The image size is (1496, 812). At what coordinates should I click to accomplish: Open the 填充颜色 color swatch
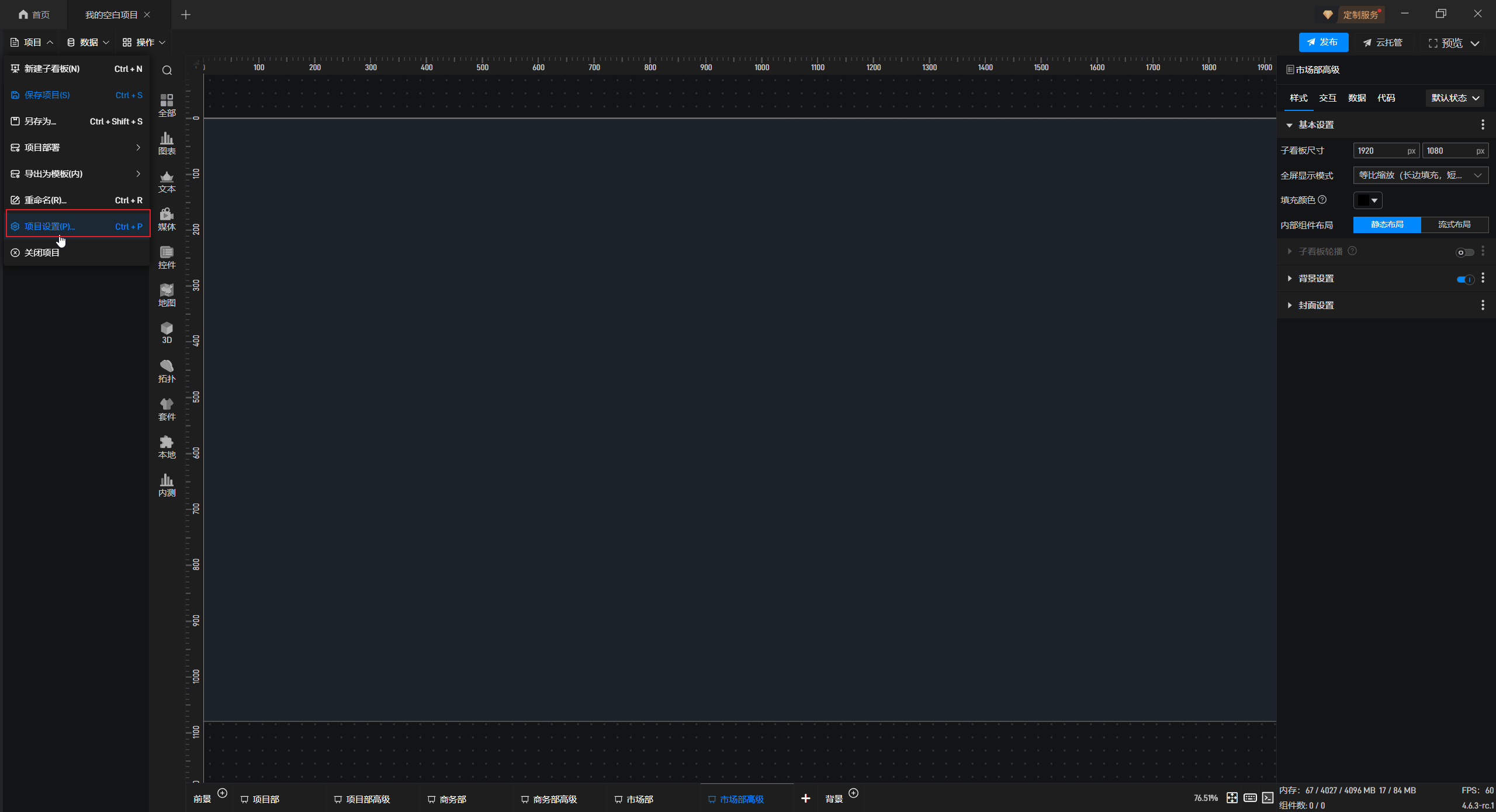pos(1367,200)
